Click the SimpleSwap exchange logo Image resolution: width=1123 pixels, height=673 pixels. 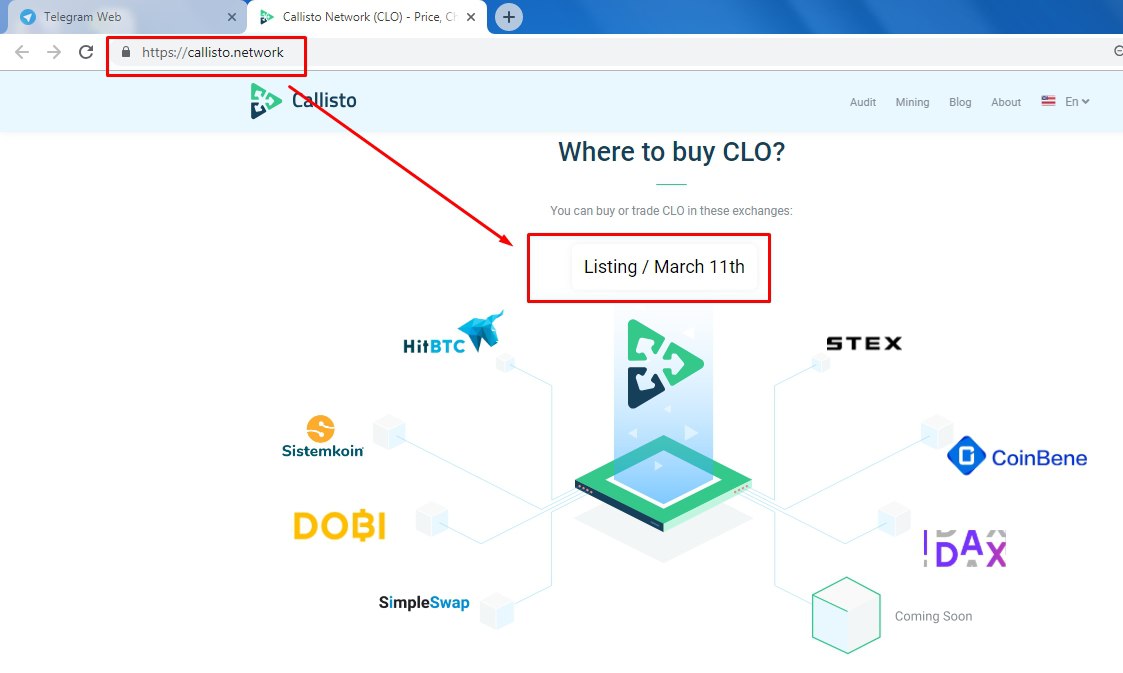(x=424, y=603)
